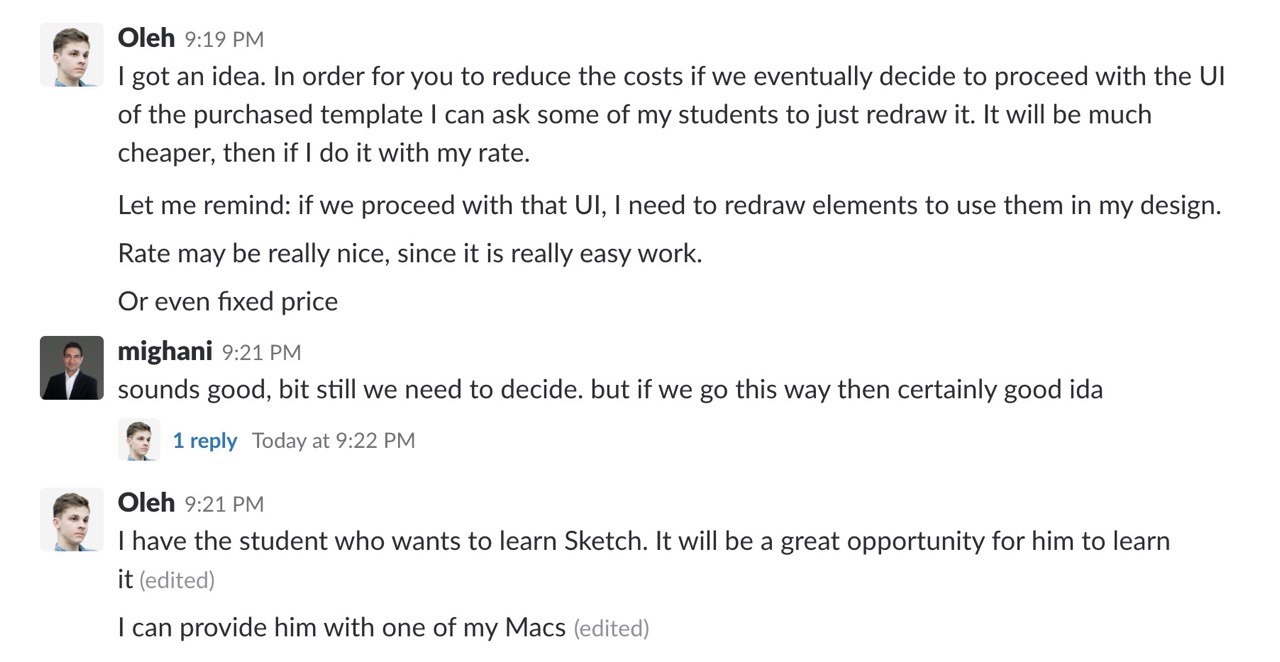
Task: Select the "Let me remind" message line
Action: [670, 205]
